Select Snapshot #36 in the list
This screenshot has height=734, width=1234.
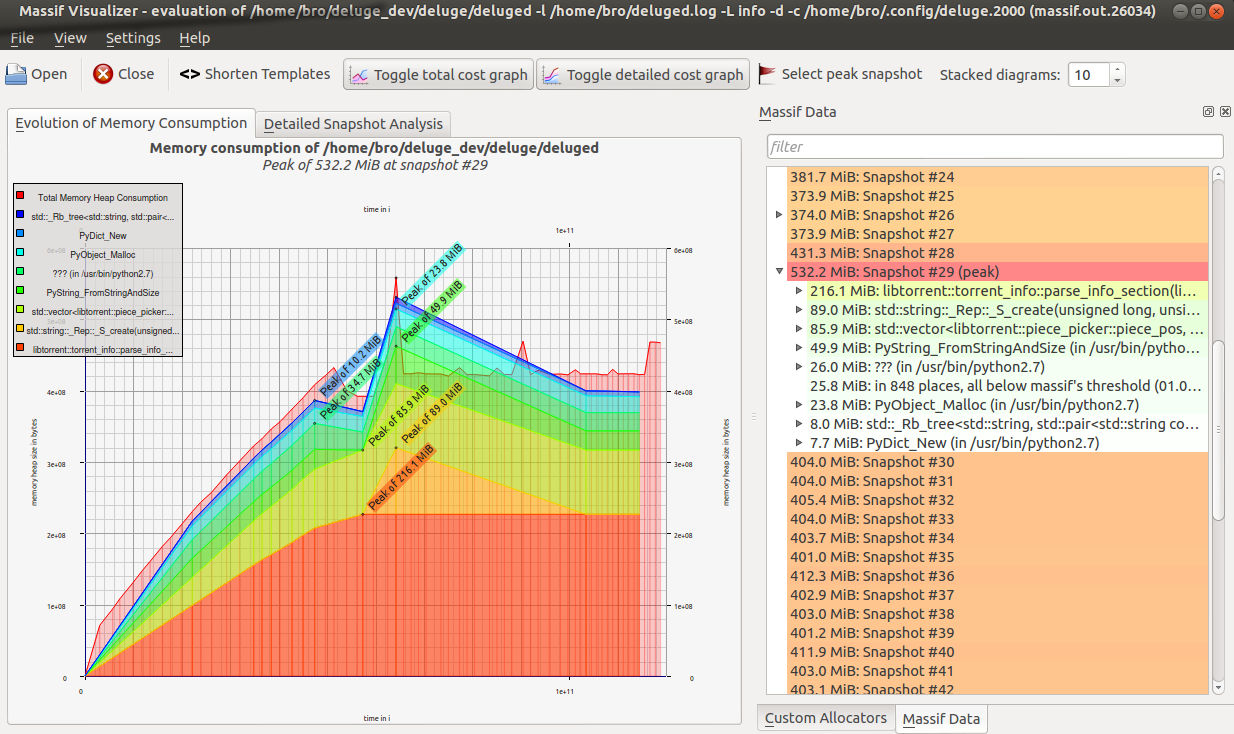(872, 576)
